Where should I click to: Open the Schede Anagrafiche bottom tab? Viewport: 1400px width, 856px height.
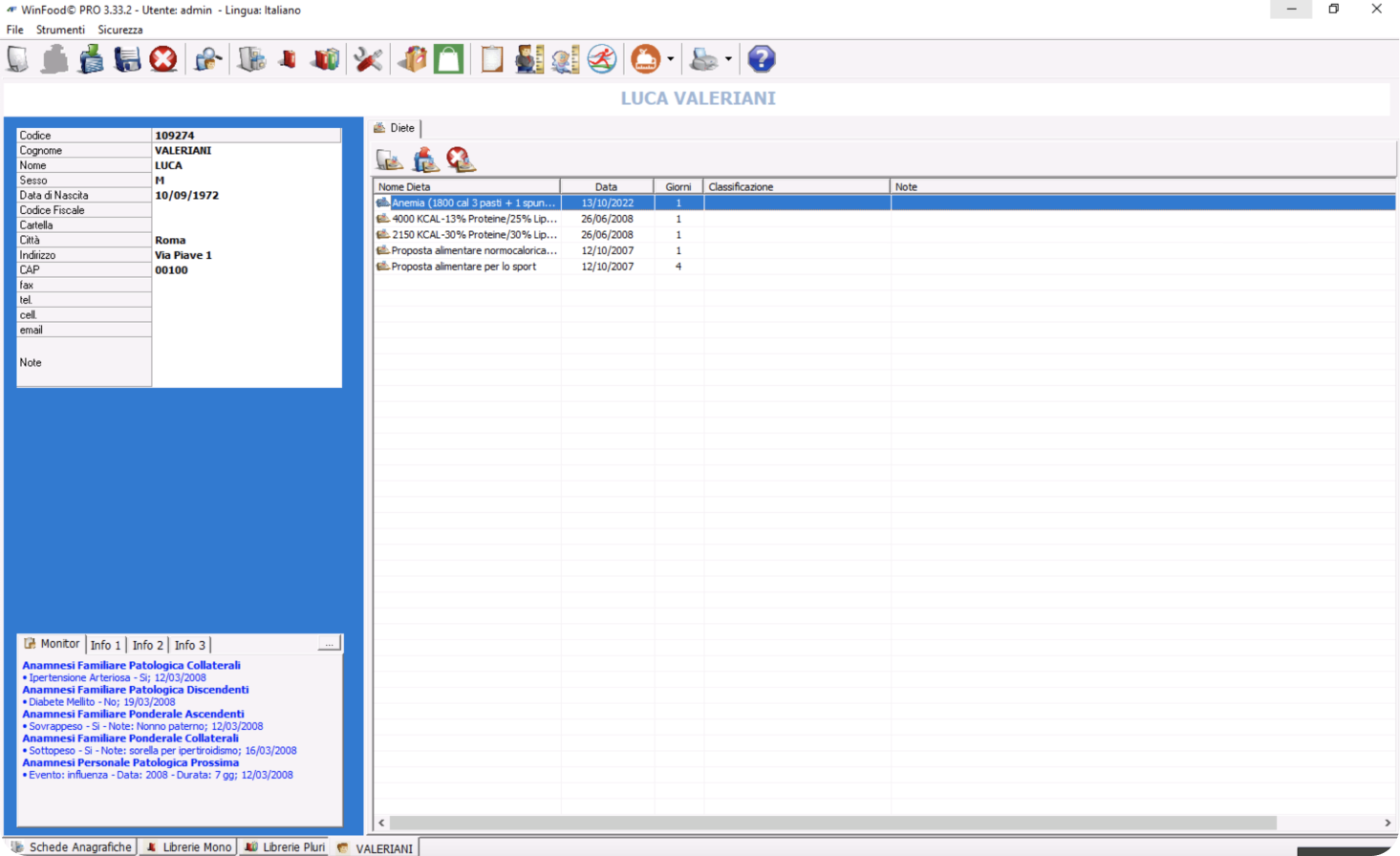click(72, 847)
